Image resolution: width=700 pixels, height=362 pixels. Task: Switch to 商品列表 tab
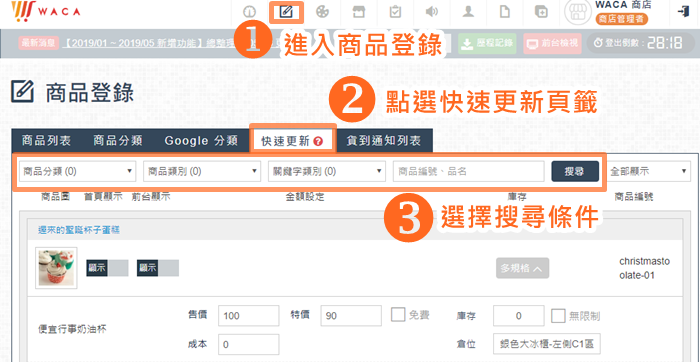tap(46, 141)
